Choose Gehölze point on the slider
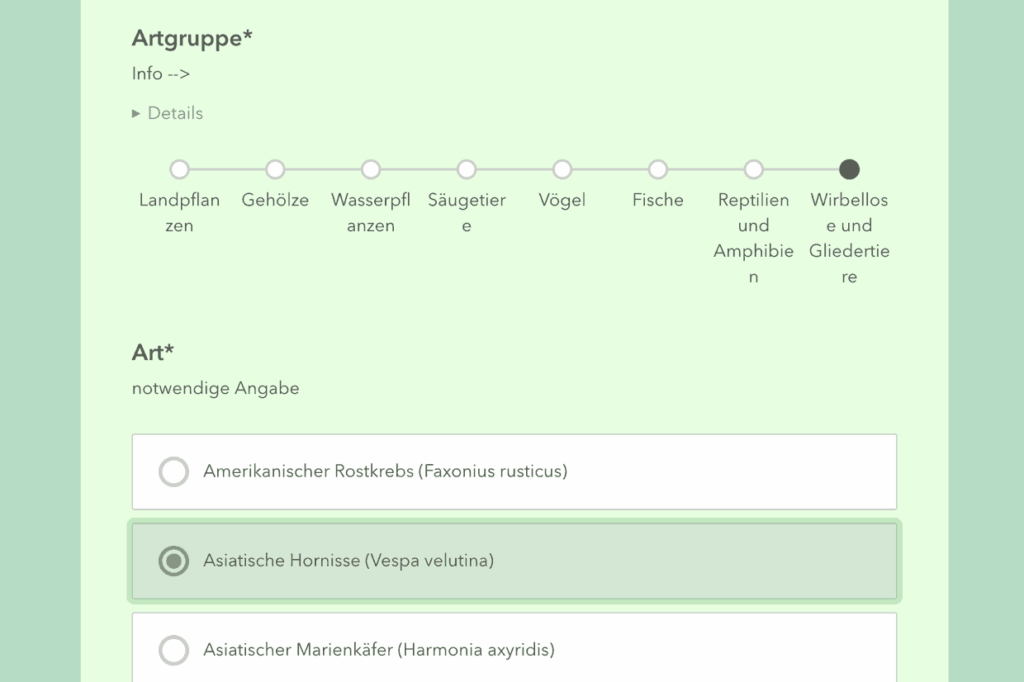Image resolution: width=1024 pixels, height=682 pixels. tap(275, 170)
